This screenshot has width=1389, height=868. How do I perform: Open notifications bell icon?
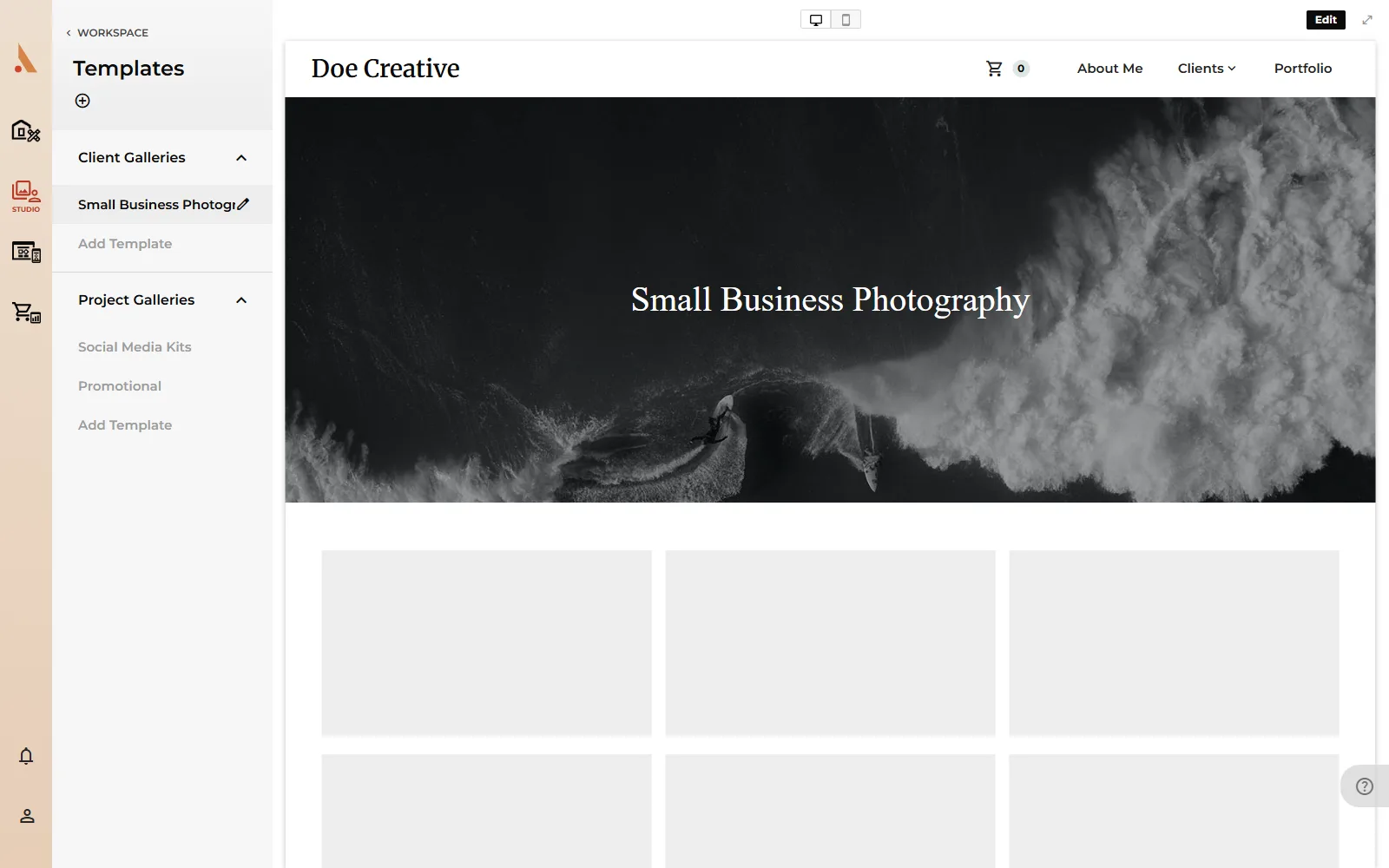pos(26,756)
